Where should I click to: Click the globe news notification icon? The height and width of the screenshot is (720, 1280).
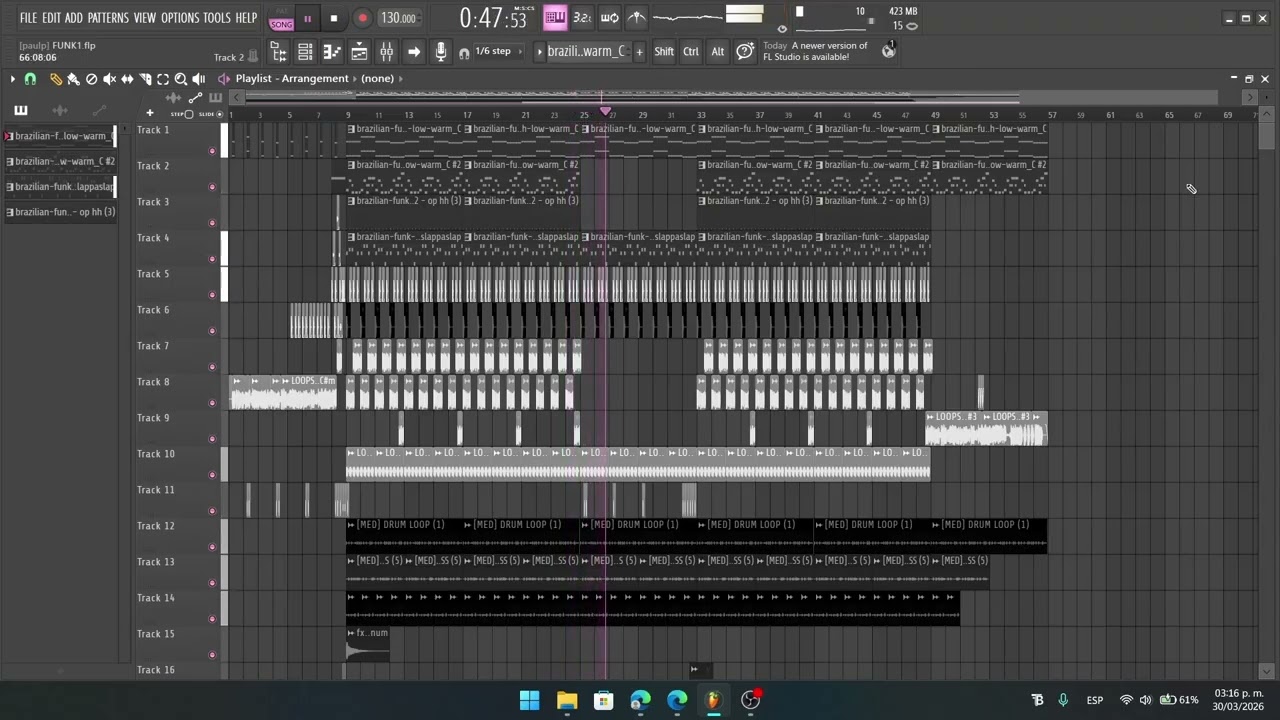pyautogui.click(x=888, y=51)
